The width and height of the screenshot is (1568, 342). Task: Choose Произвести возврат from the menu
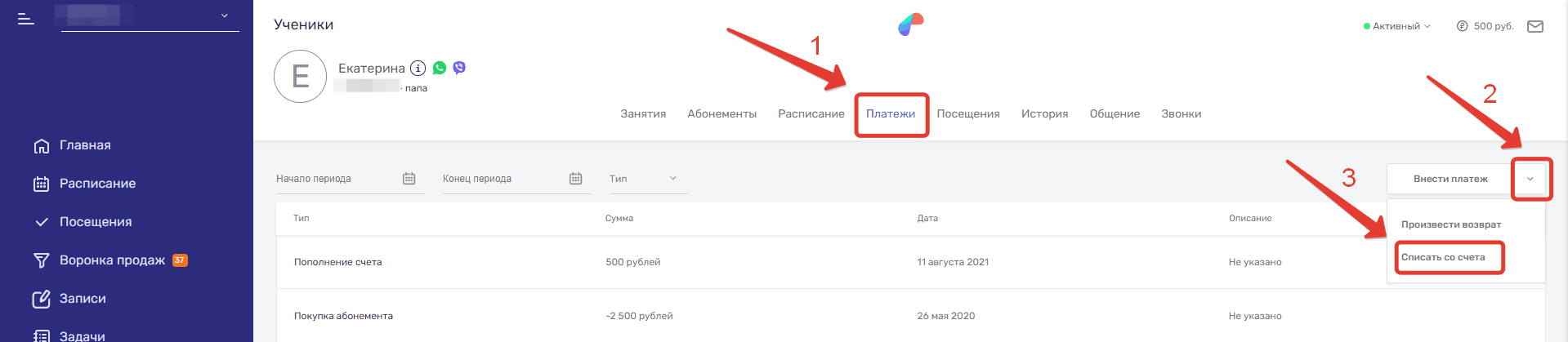1451,224
